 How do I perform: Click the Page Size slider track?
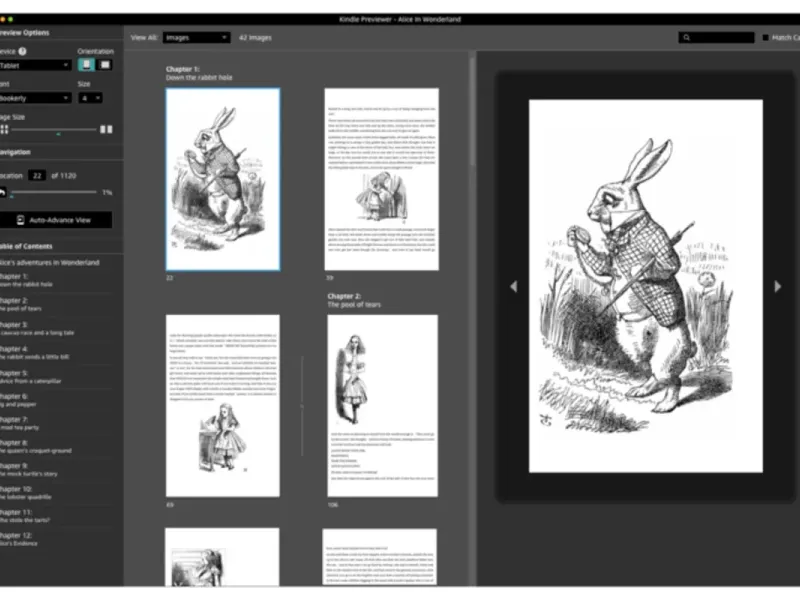tap(54, 130)
